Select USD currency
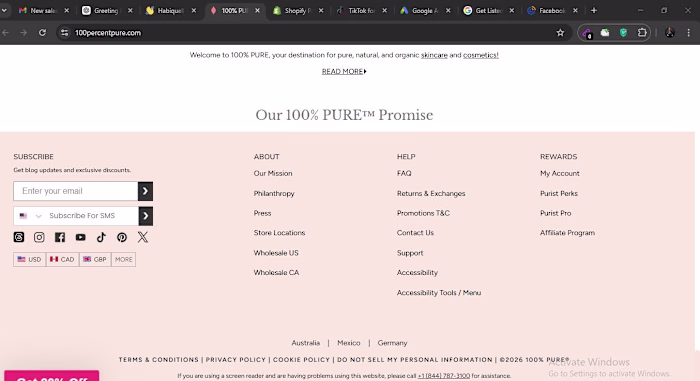700x381 pixels. pyautogui.click(x=29, y=260)
